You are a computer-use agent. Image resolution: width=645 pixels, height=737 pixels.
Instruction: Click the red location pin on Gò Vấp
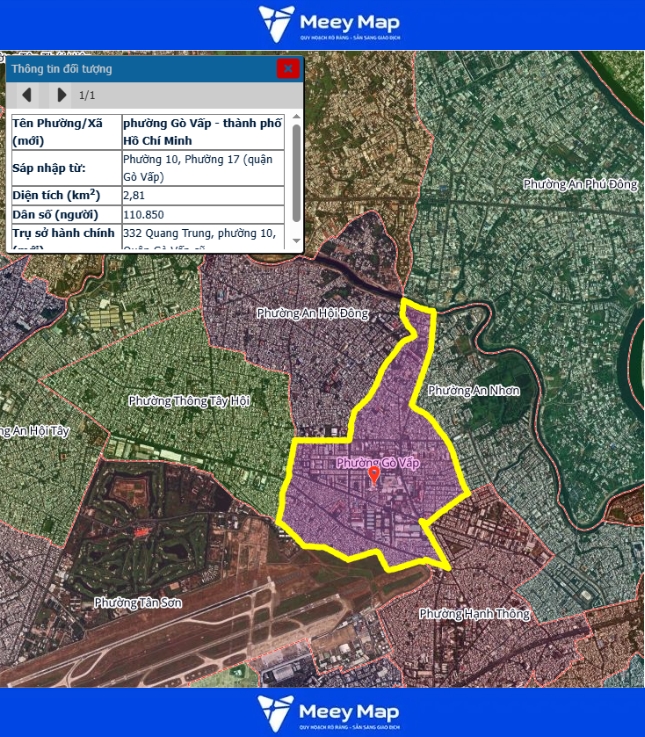pos(374,476)
